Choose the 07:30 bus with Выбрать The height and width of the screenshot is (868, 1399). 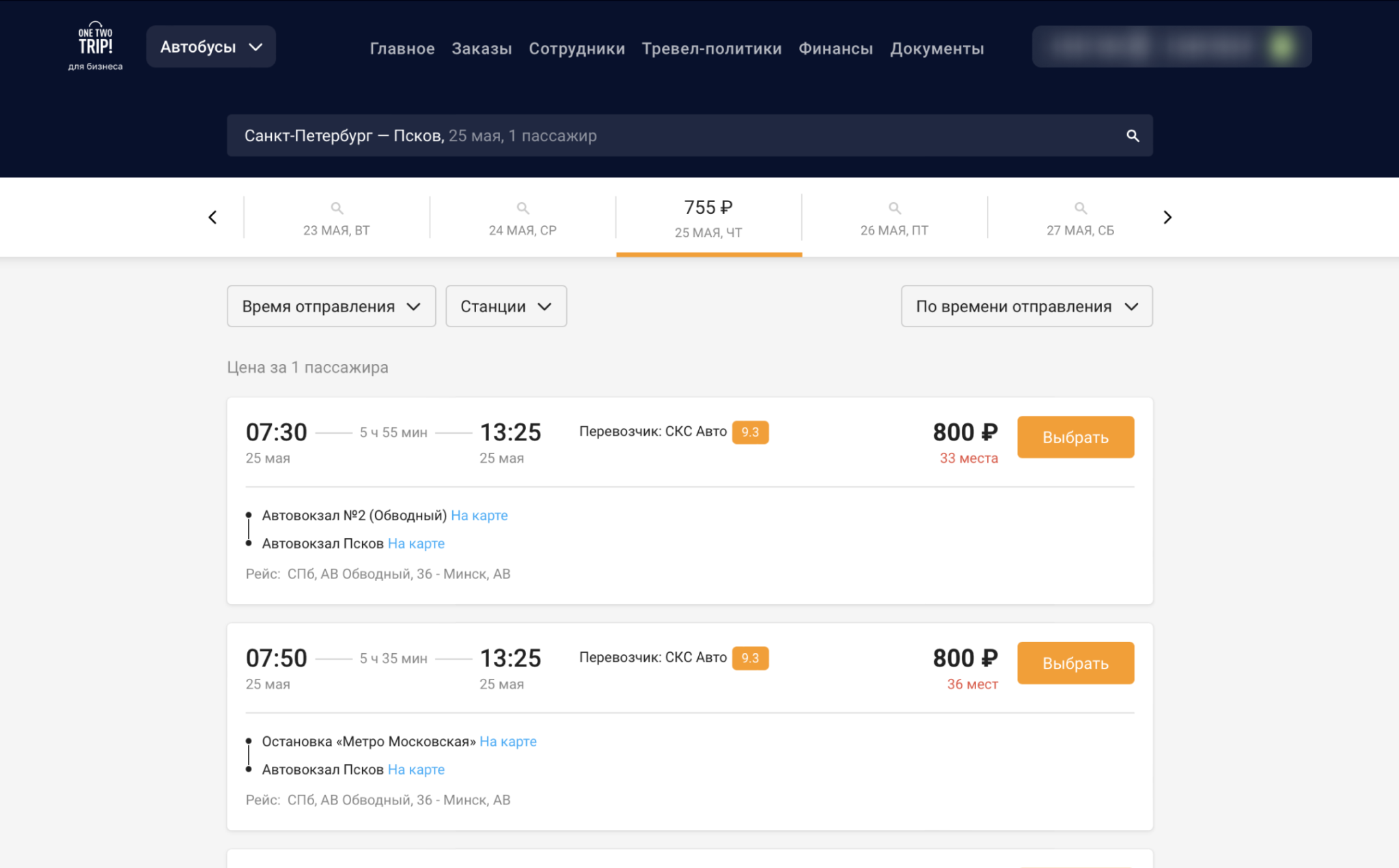tap(1075, 437)
